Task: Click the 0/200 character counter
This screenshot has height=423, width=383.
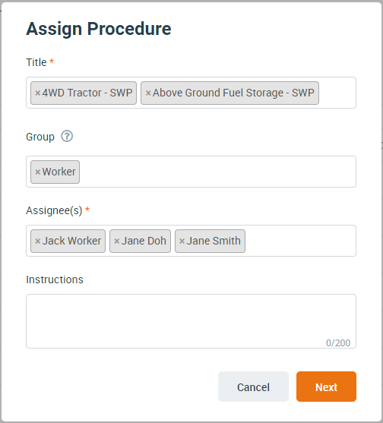Action: (338, 343)
